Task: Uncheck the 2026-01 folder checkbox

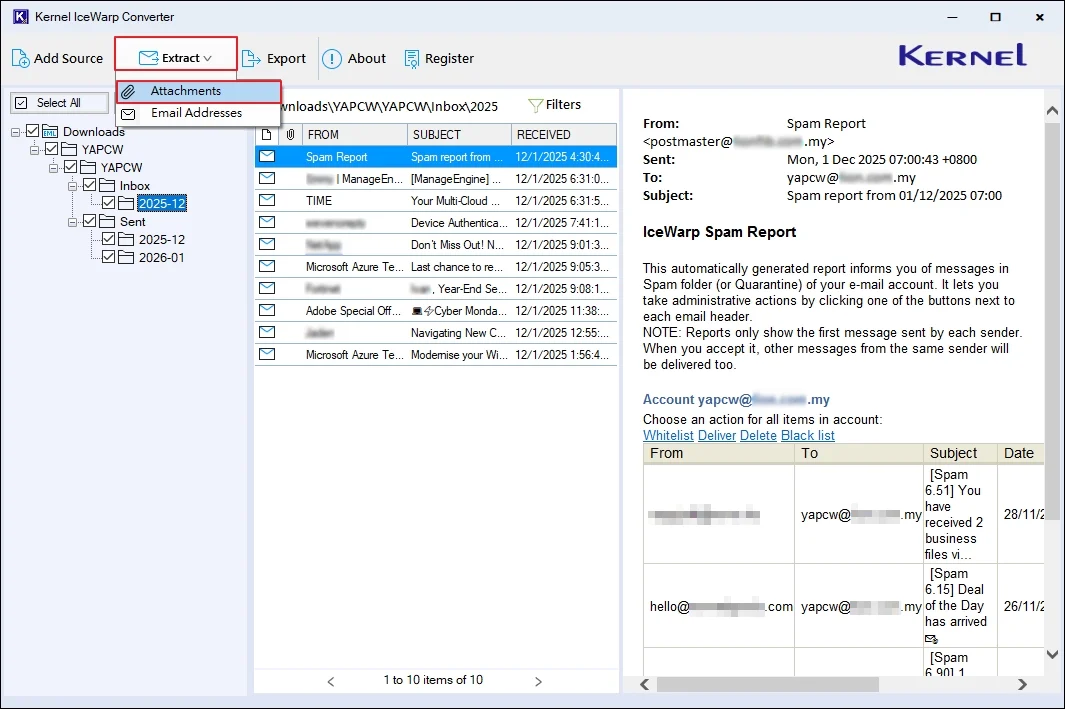Action: (x=109, y=257)
